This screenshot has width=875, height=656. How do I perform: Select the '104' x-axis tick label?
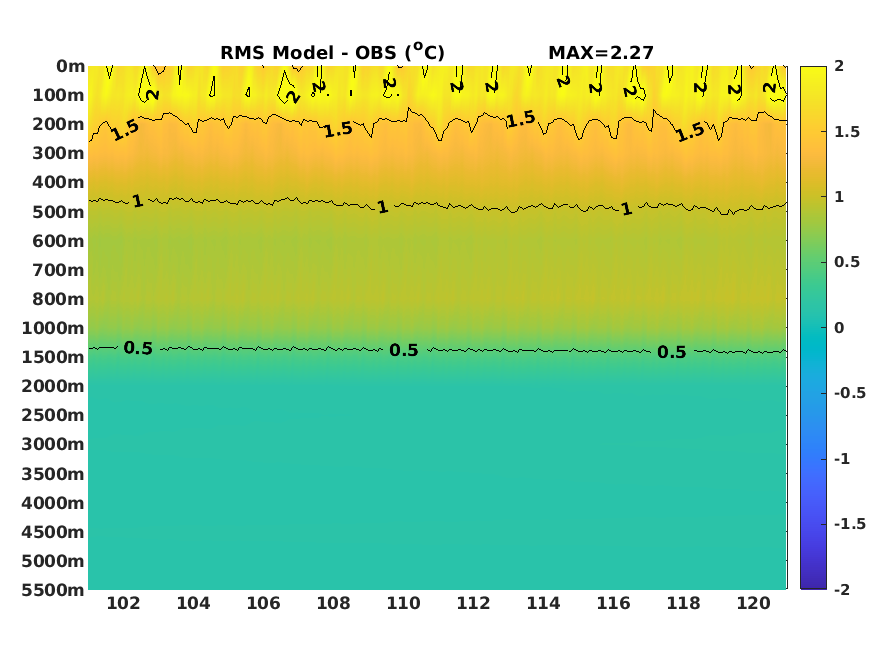tap(193, 604)
